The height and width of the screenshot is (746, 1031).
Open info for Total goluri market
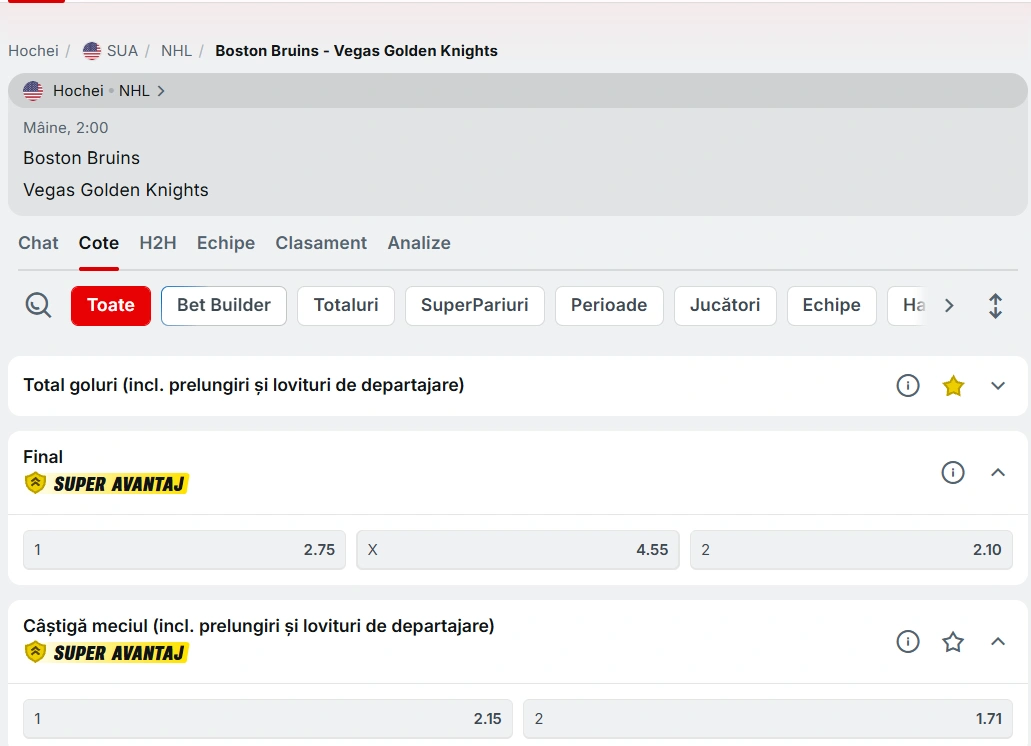(x=907, y=386)
